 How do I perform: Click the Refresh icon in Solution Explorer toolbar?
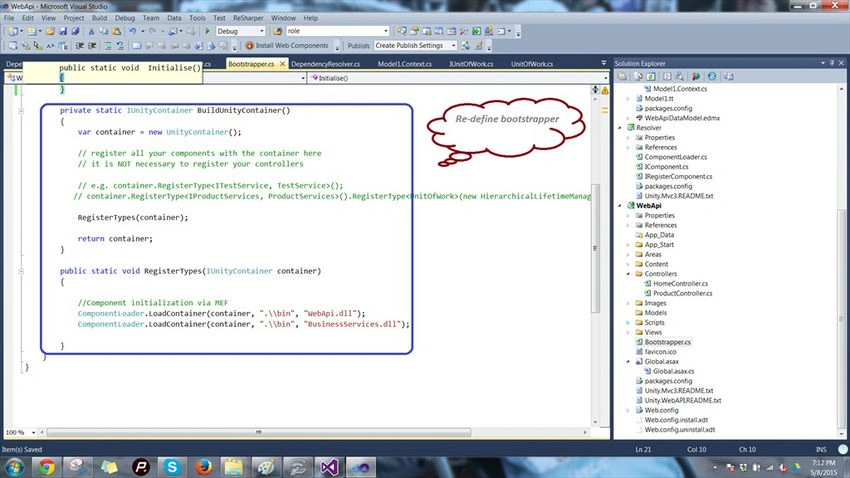point(651,76)
